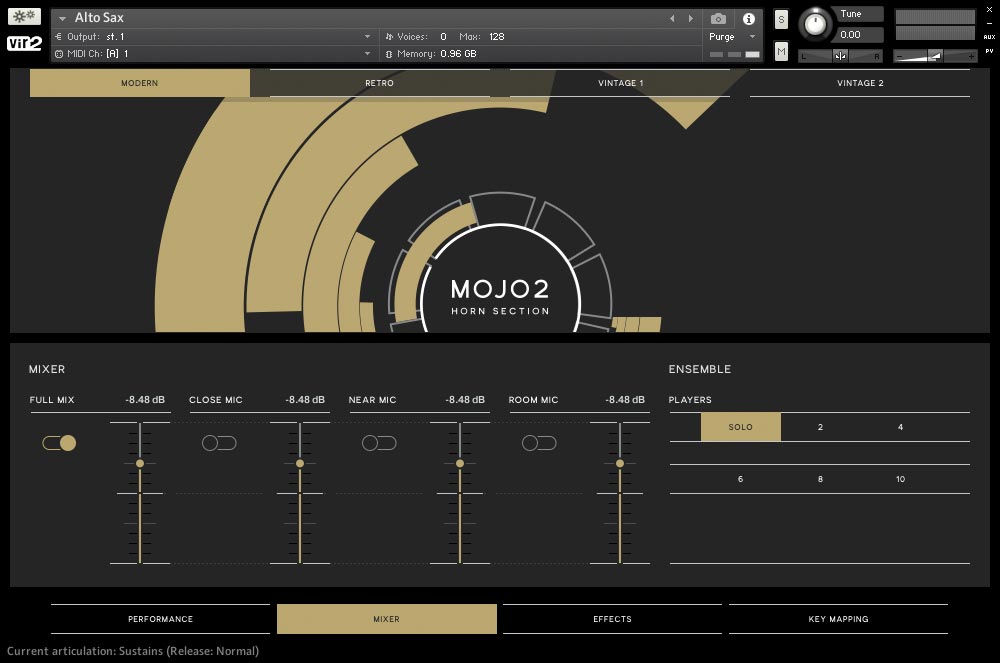
Task: Click the next instrument arrow in the header
Action: (689, 17)
